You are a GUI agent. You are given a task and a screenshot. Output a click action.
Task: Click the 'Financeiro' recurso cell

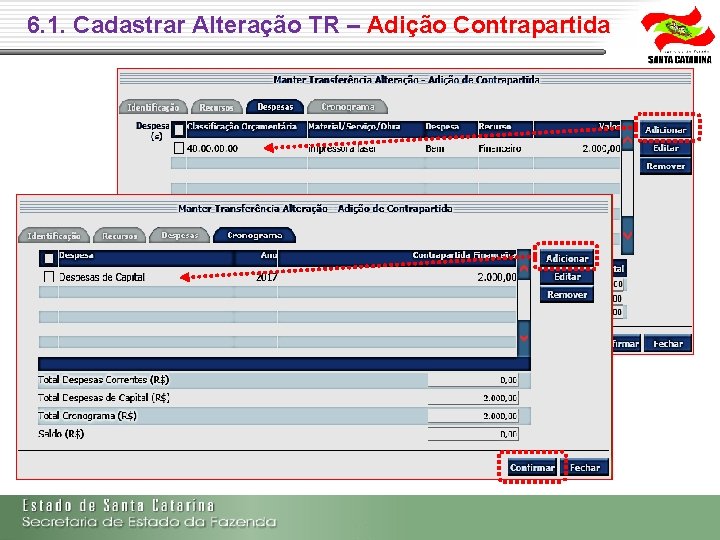coord(500,148)
